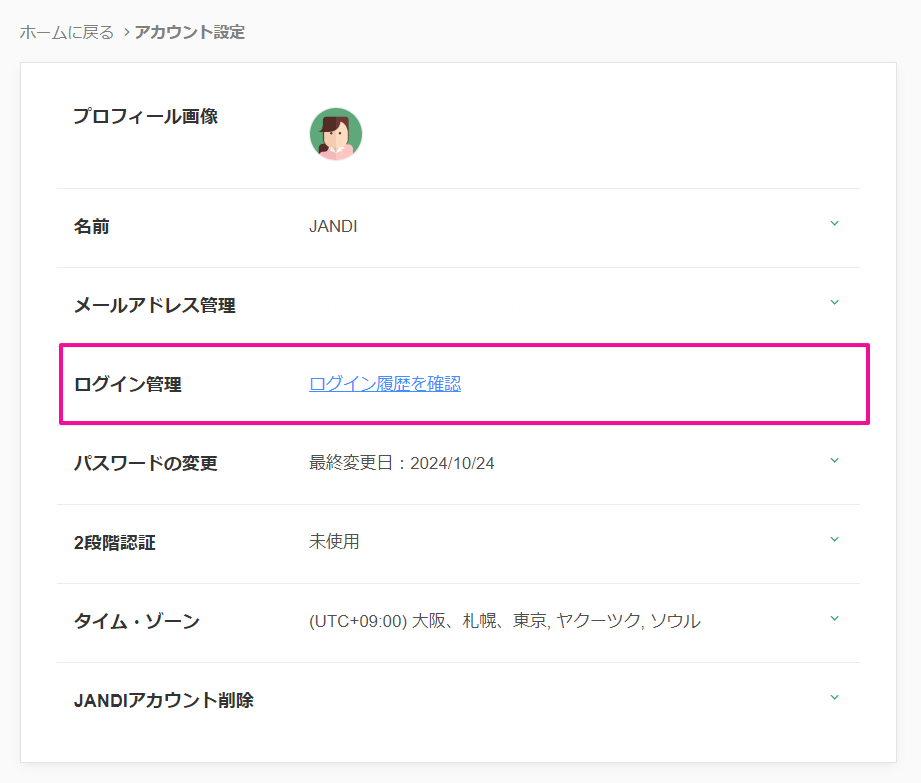This screenshot has height=783, width=921.
Task: Expand the メールアドレス管理 chevron
Action: point(834,303)
